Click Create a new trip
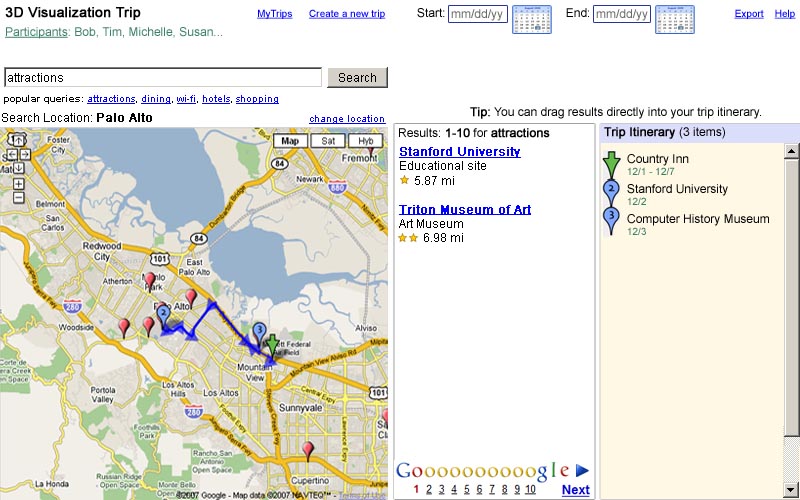This screenshot has width=800, height=500. [x=346, y=14]
